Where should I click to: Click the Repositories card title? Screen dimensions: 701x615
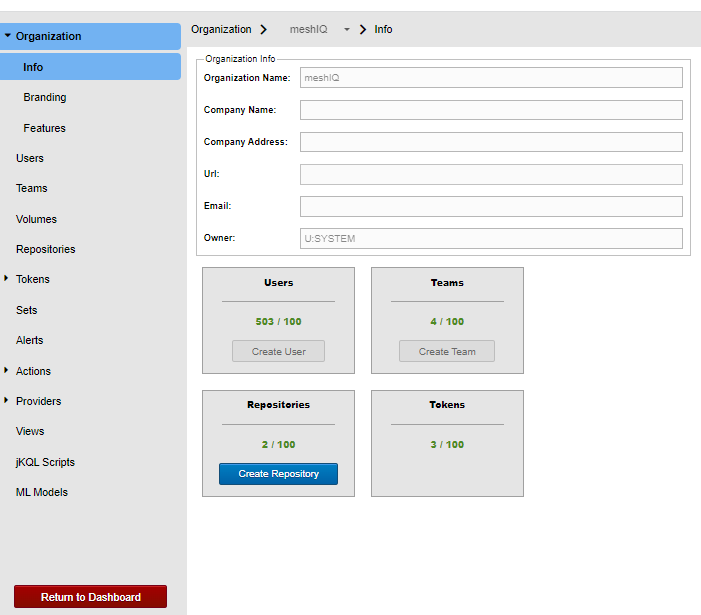coord(279,404)
